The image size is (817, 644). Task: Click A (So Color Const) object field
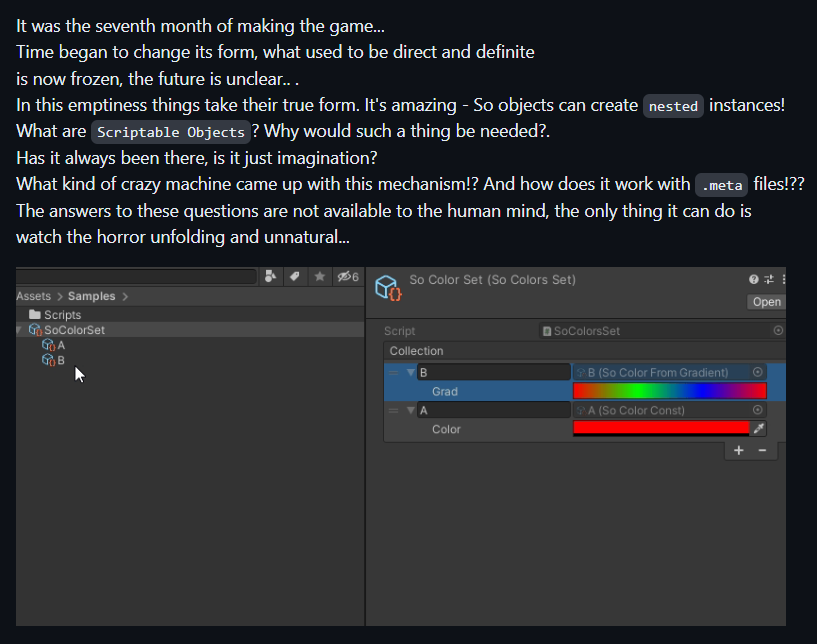pos(661,411)
